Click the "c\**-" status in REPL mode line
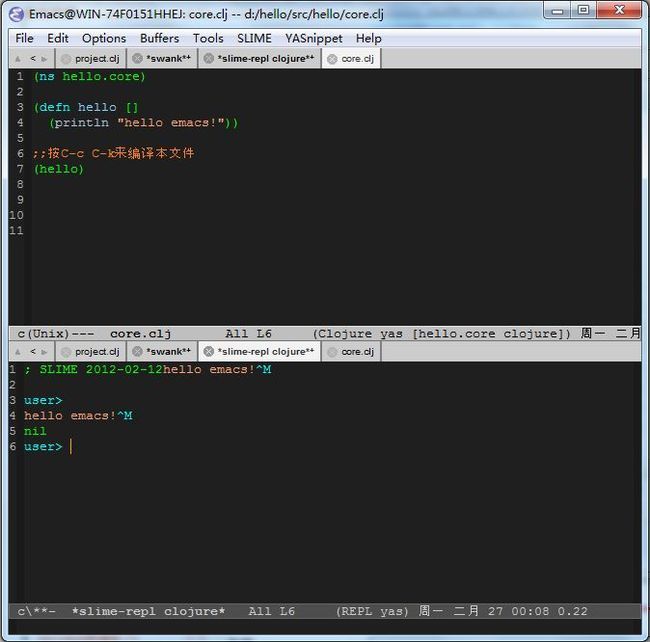This screenshot has width=650, height=642. click(x=36, y=611)
